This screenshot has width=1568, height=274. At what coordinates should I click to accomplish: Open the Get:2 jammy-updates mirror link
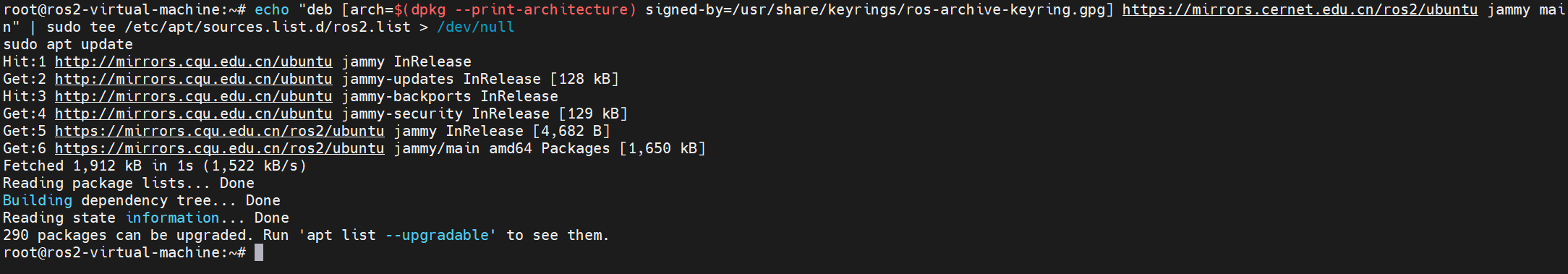click(194, 80)
